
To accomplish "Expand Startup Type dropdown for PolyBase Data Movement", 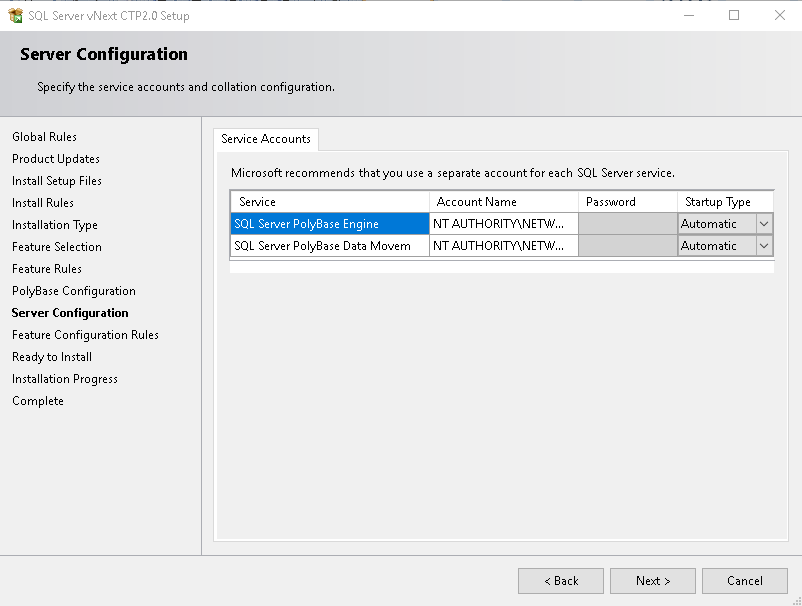I will pos(764,246).
